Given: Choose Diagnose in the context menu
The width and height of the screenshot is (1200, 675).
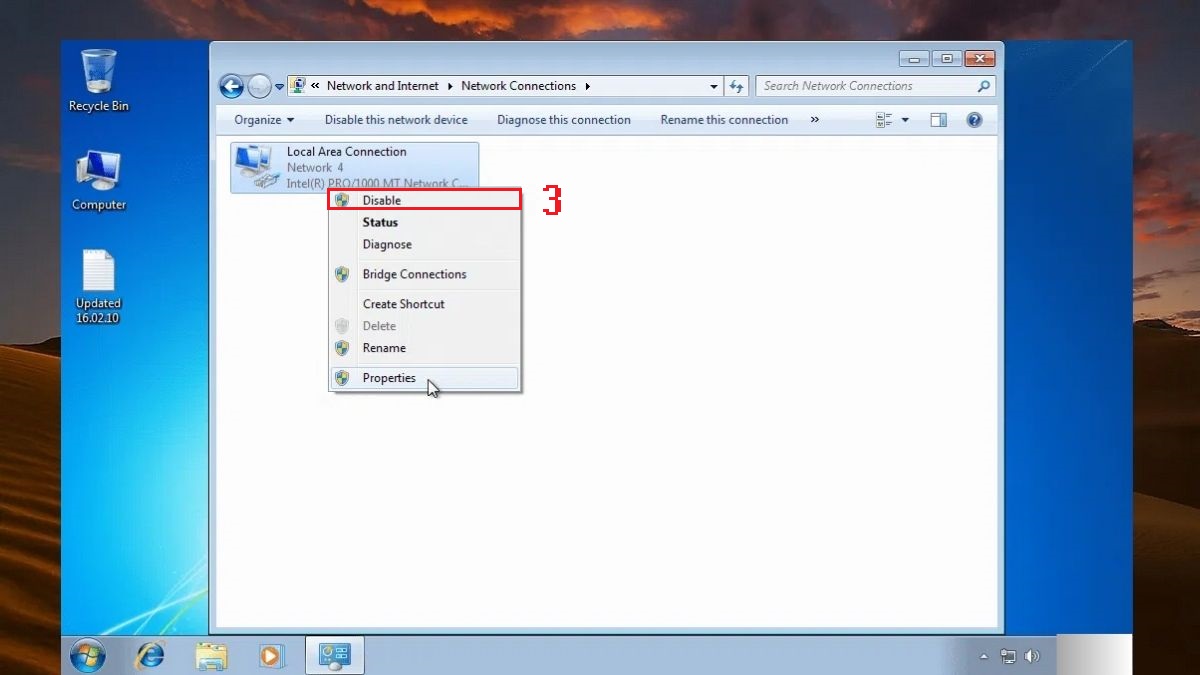Looking at the screenshot, I should pos(425,244).
